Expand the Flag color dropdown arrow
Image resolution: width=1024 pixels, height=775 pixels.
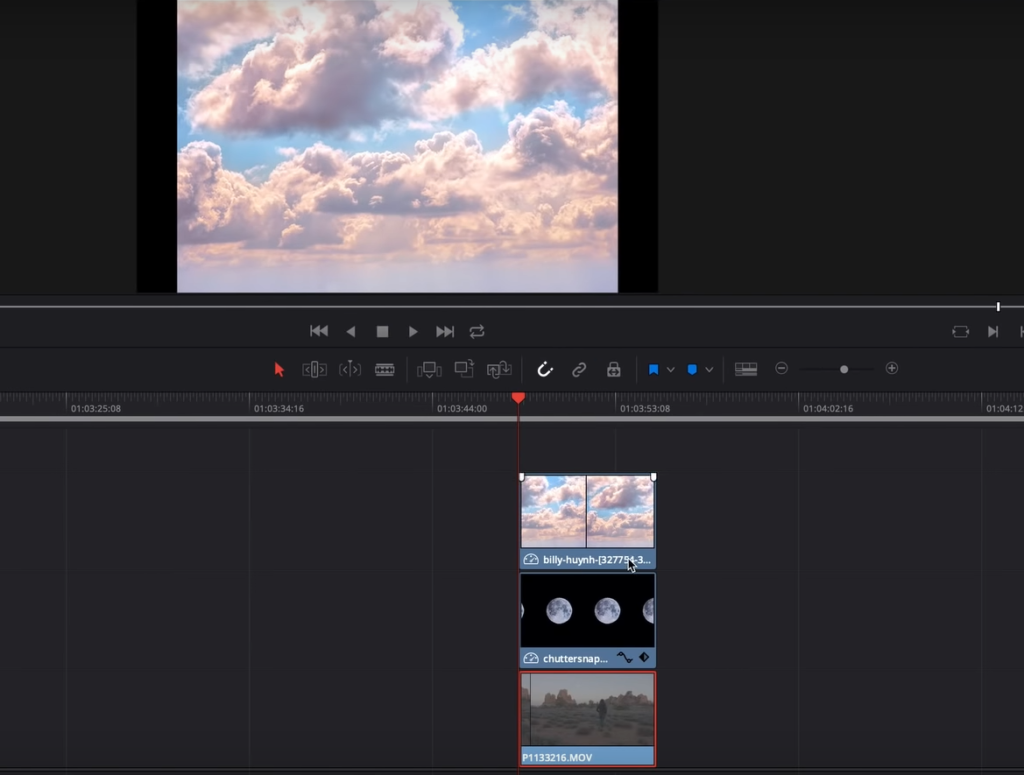[671, 370]
